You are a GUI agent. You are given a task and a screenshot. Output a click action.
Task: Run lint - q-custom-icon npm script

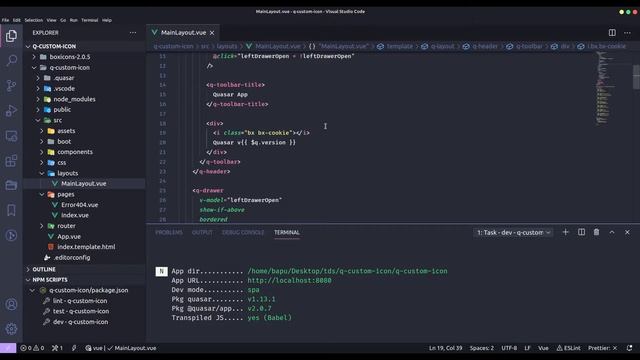tap(80, 301)
